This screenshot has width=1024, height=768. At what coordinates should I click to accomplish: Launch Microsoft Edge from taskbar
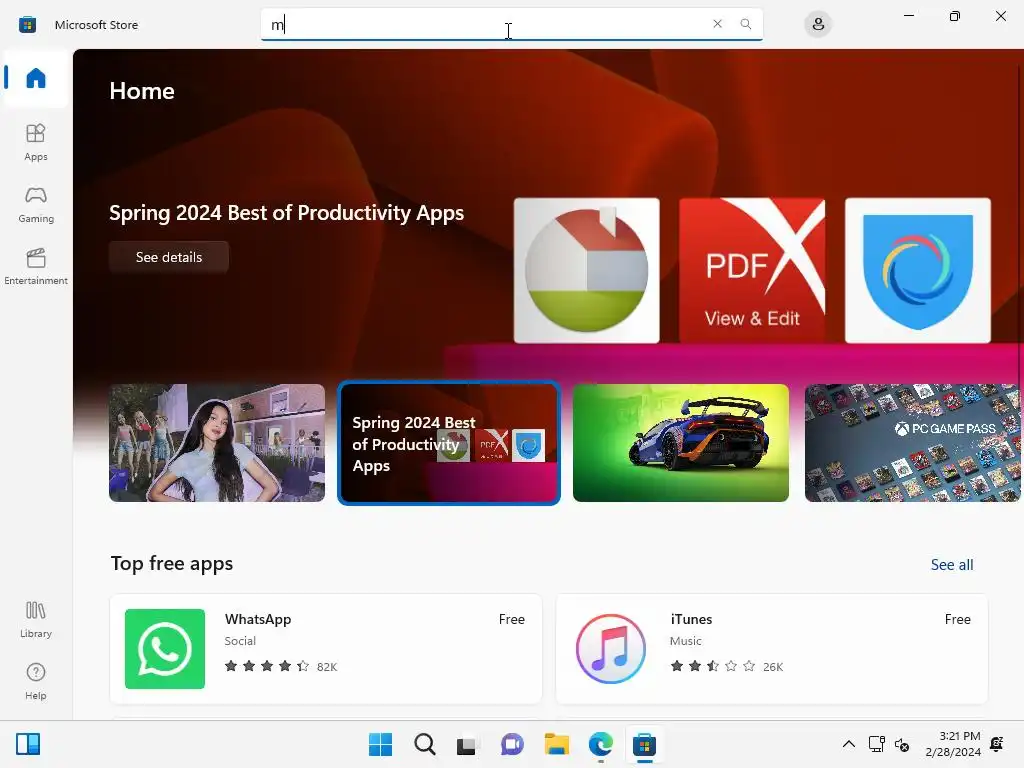600,744
